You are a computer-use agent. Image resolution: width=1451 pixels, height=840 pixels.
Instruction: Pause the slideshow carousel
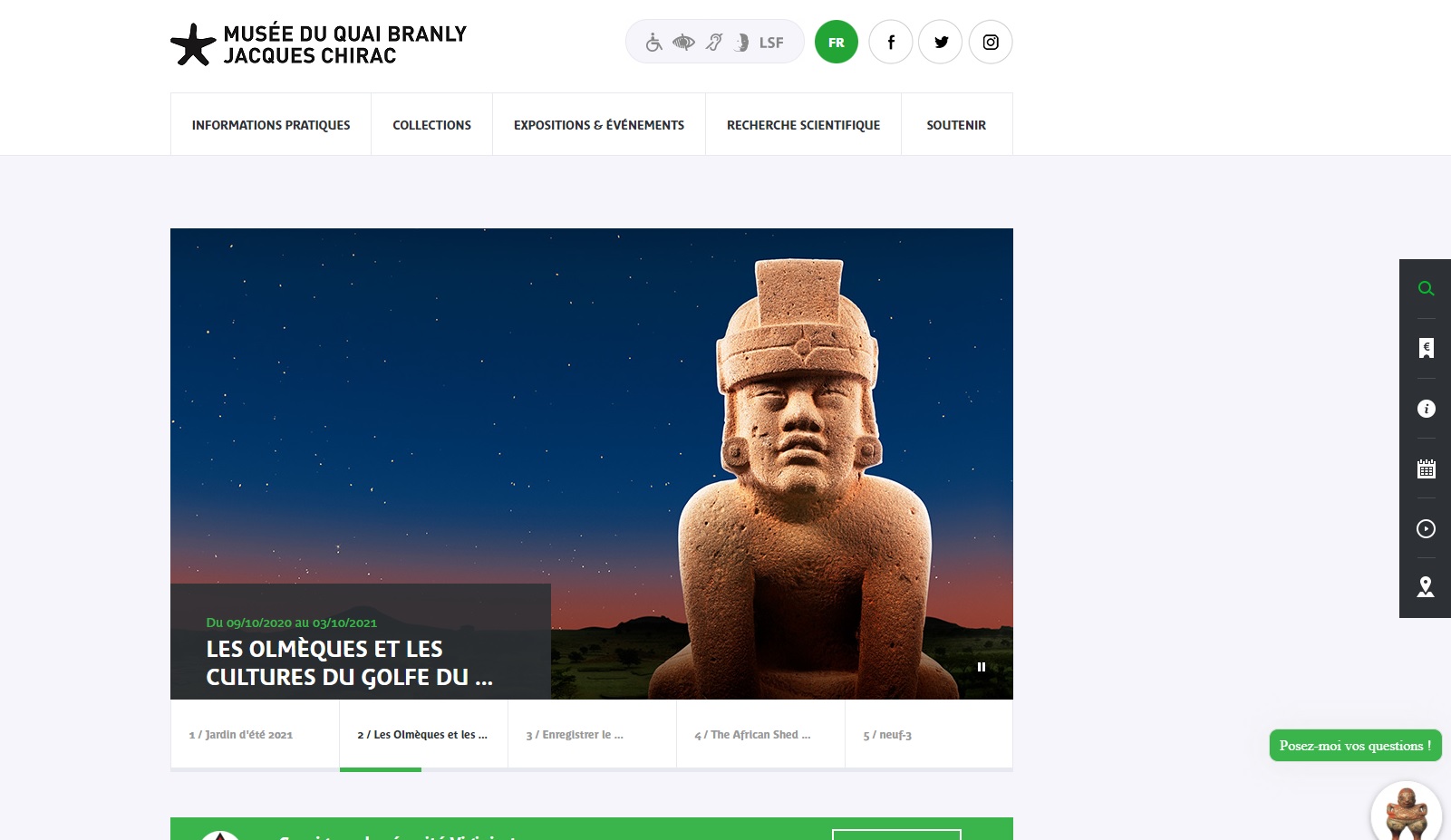[x=981, y=667]
